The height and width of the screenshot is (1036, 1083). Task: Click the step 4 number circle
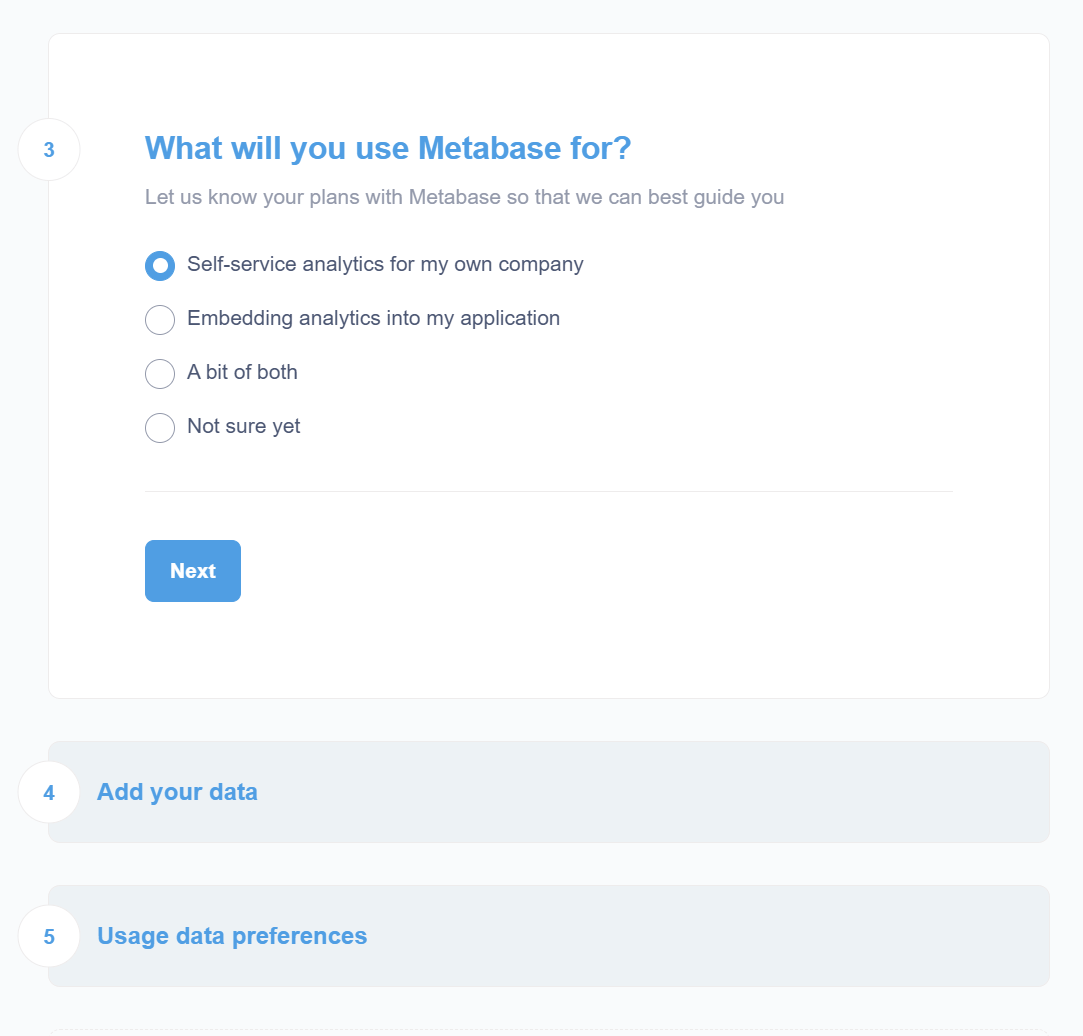pyautogui.click(x=48, y=791)
